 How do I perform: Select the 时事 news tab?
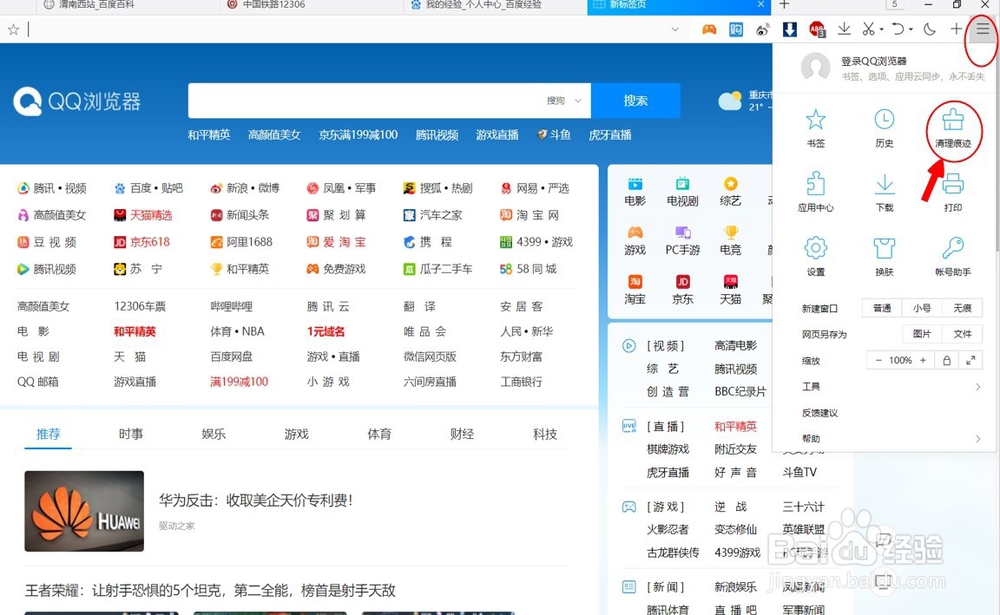(x=131, y=434)
